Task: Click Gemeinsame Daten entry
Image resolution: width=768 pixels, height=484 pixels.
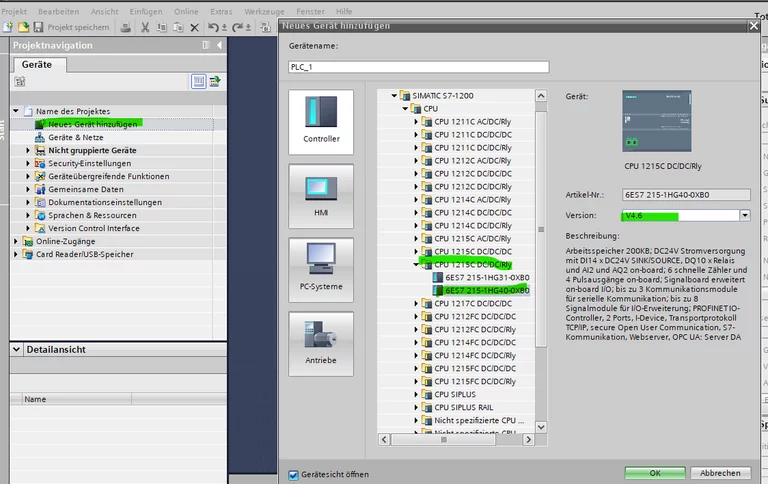Action: (86, 190)
